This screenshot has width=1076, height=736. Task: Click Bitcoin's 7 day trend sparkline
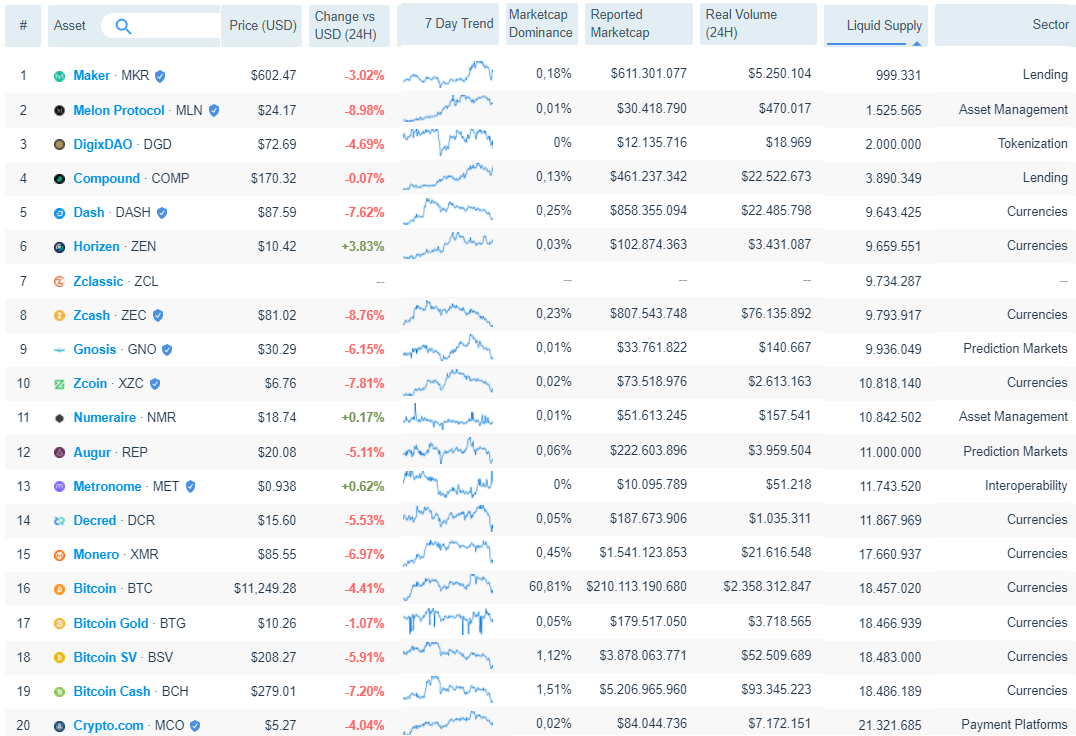coord(448,586)
